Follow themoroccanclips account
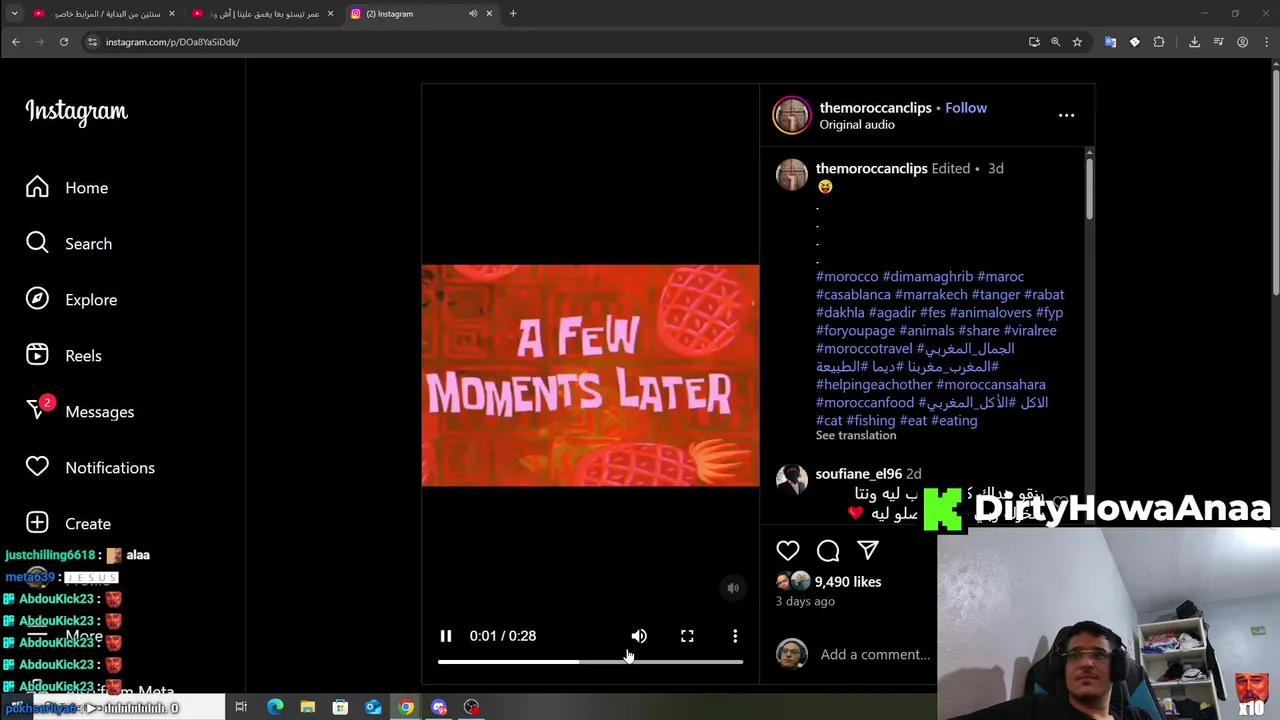The height and width of the screenshot is (720, 1280). 966,108
